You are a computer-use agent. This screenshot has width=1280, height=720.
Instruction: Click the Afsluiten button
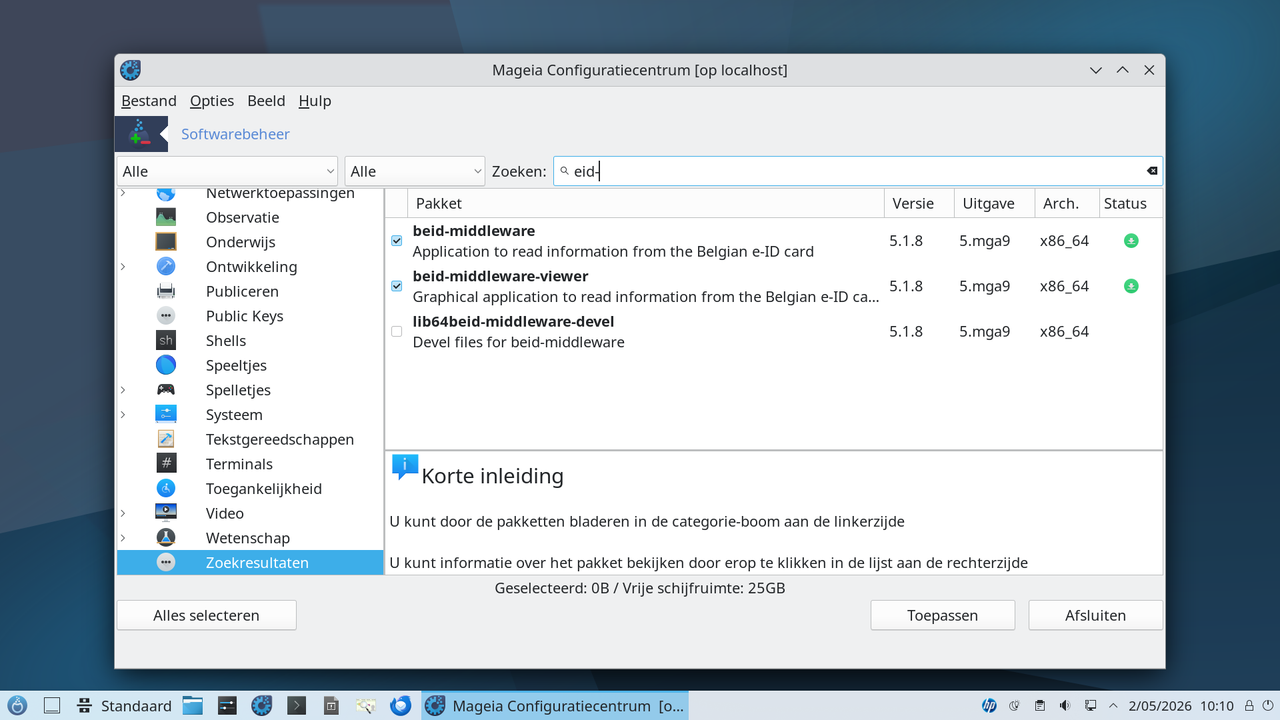tap(1096, 615)
